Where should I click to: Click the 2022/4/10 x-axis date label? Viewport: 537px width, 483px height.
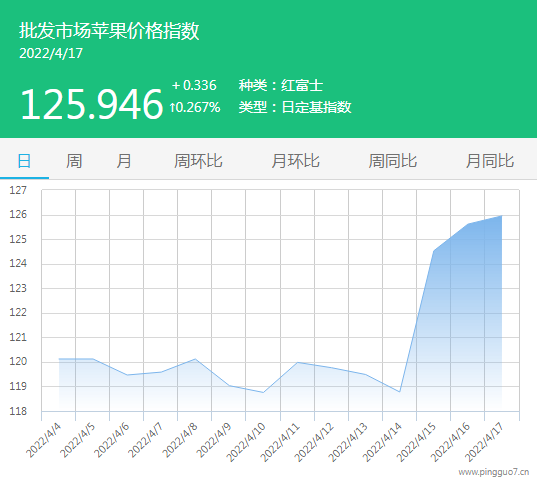coord(246,442)
